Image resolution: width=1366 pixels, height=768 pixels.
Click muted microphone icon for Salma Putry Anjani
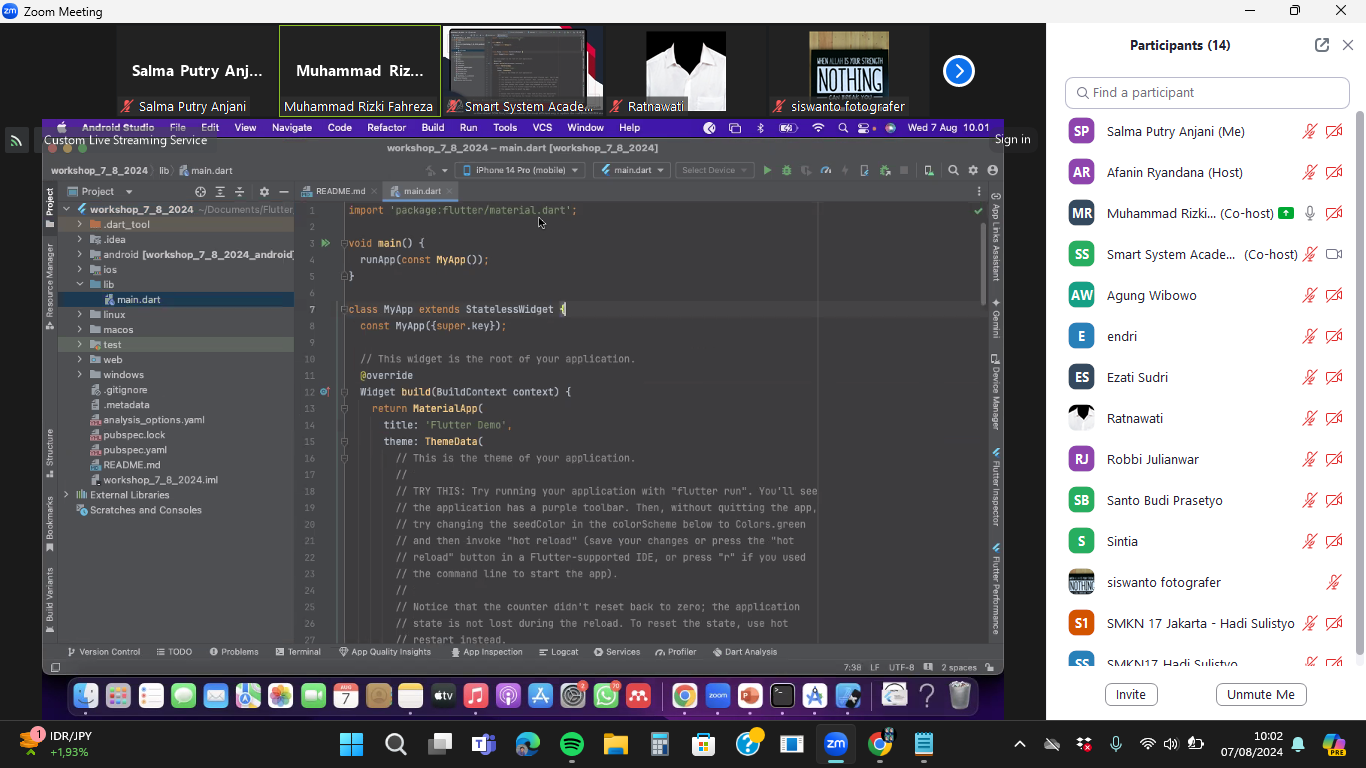[x=1310, y=131]
